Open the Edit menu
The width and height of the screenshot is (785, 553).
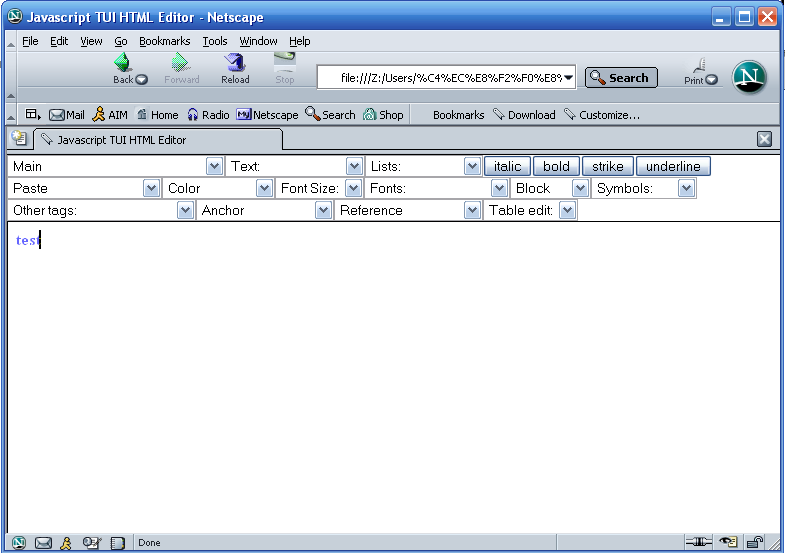pyautogui.click(x=59, y=41)
